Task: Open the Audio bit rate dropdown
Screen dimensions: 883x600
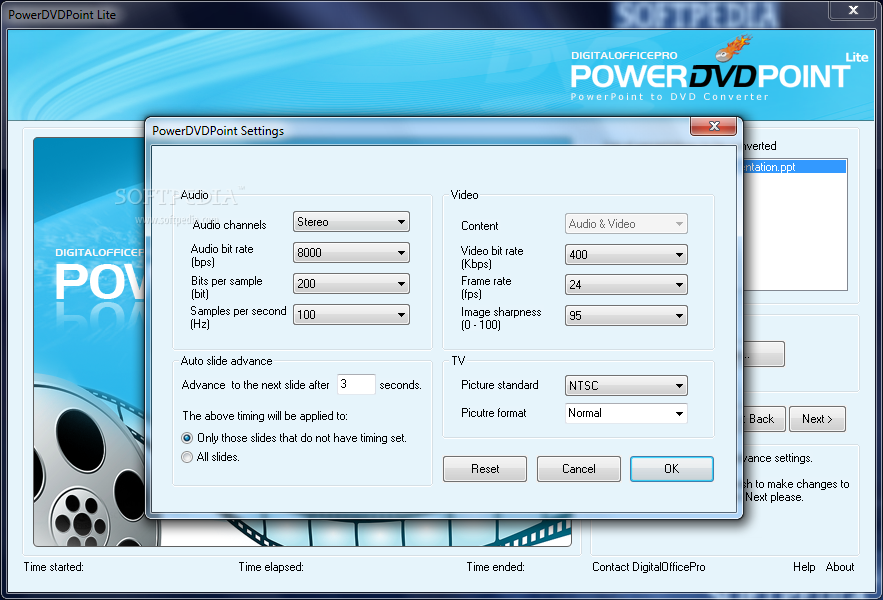Action: click(x=351, y=252)
